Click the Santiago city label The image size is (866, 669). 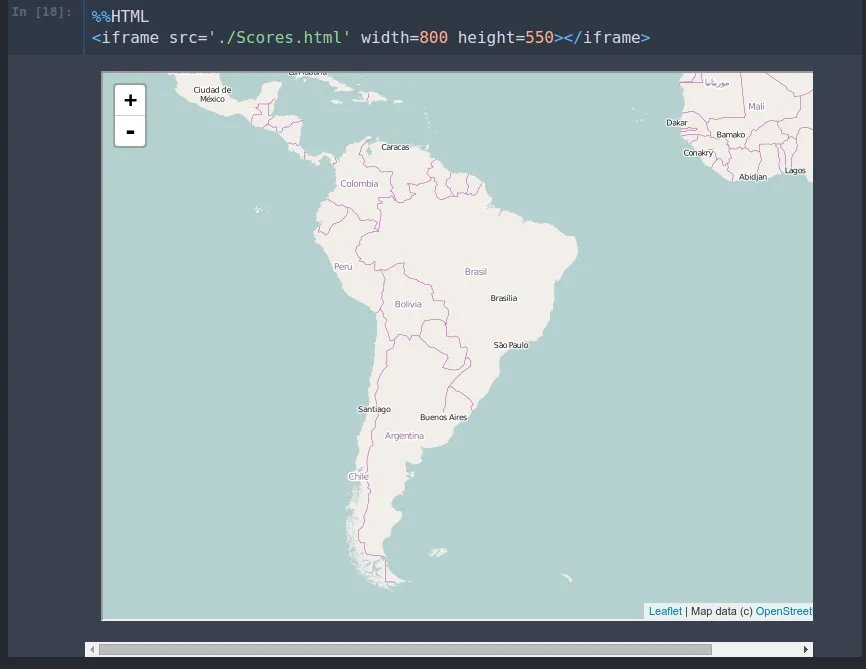tap(374, 409)
